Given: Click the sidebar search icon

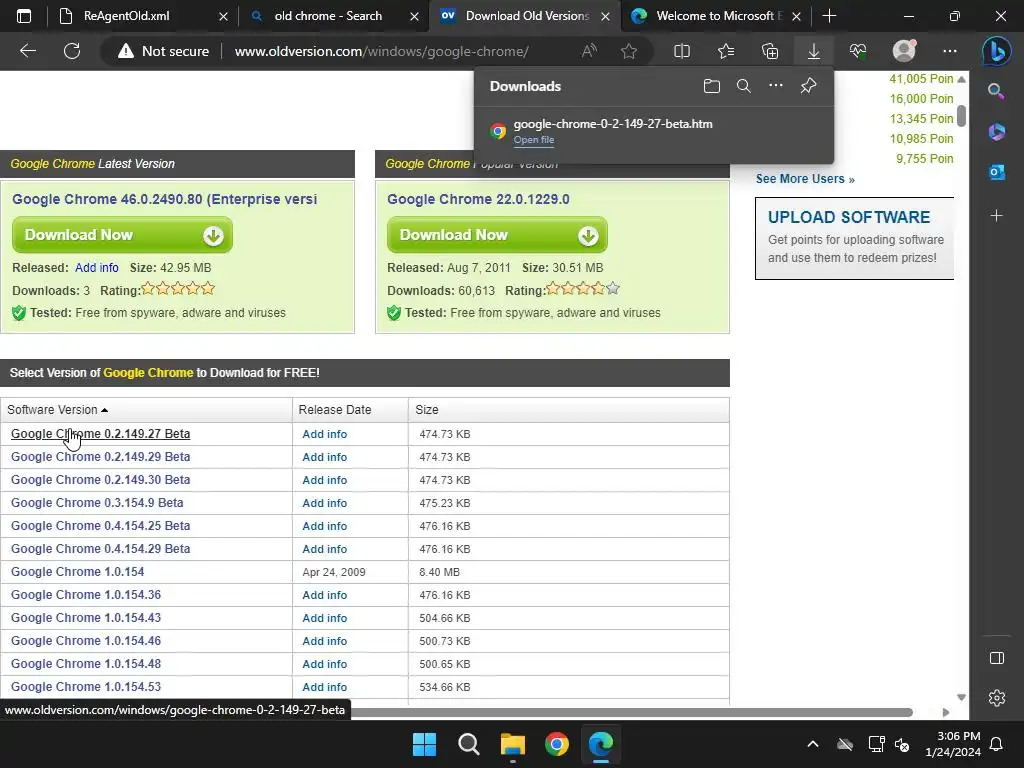Looking at the screenshot, I should 997,91.
